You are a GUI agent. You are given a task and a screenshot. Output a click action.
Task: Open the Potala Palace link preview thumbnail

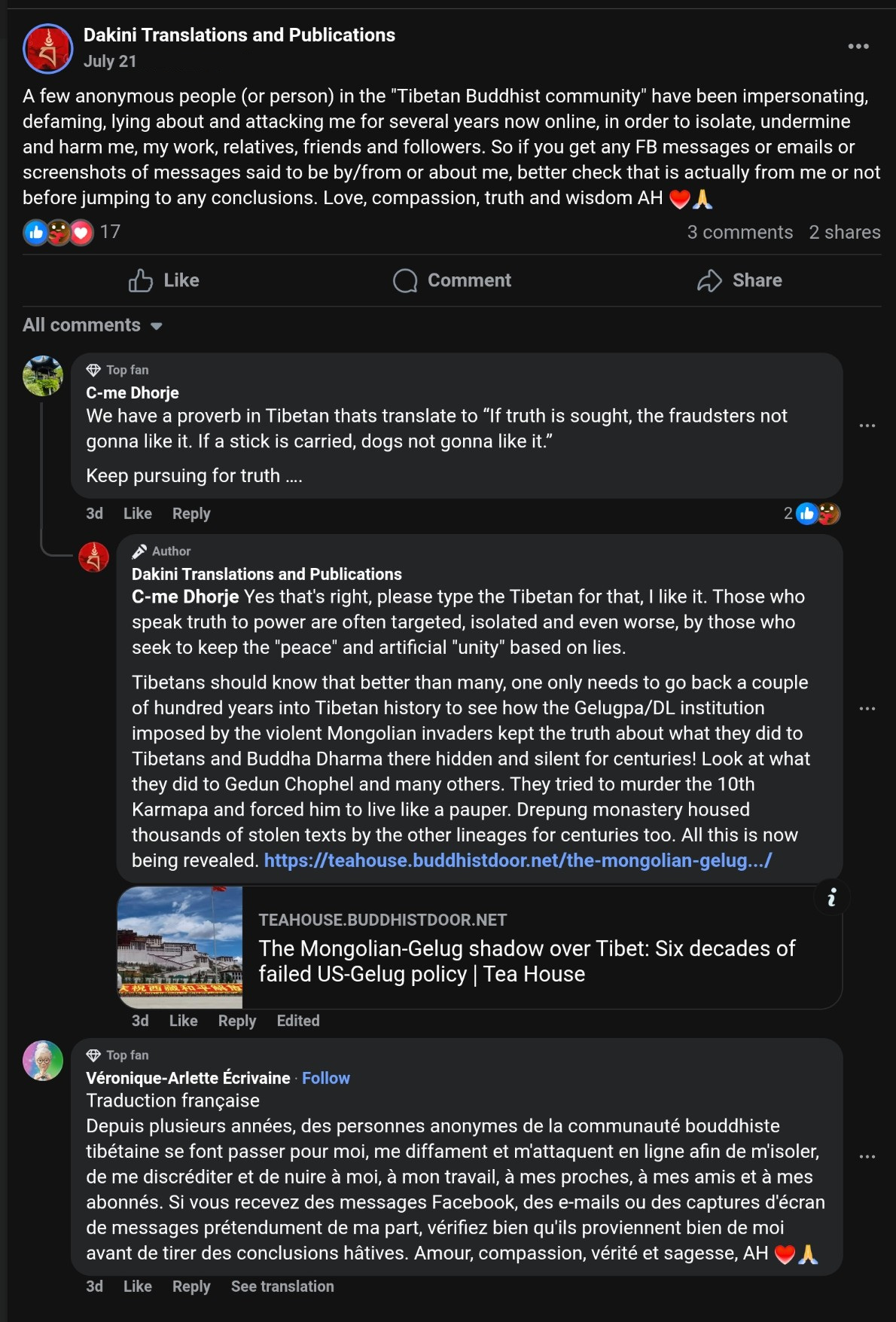(x=180, y=947)
